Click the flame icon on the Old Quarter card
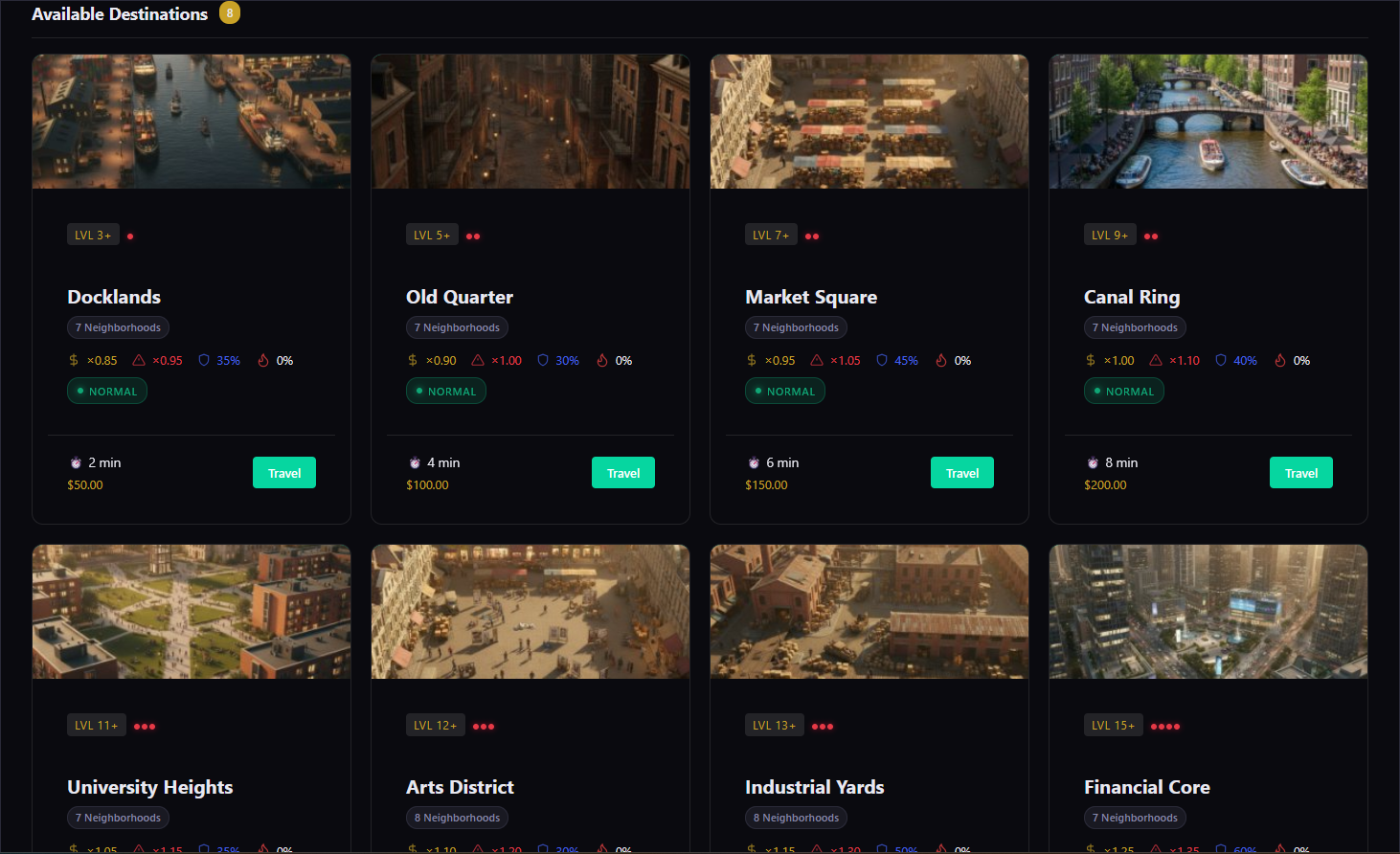 click(602, 361)
